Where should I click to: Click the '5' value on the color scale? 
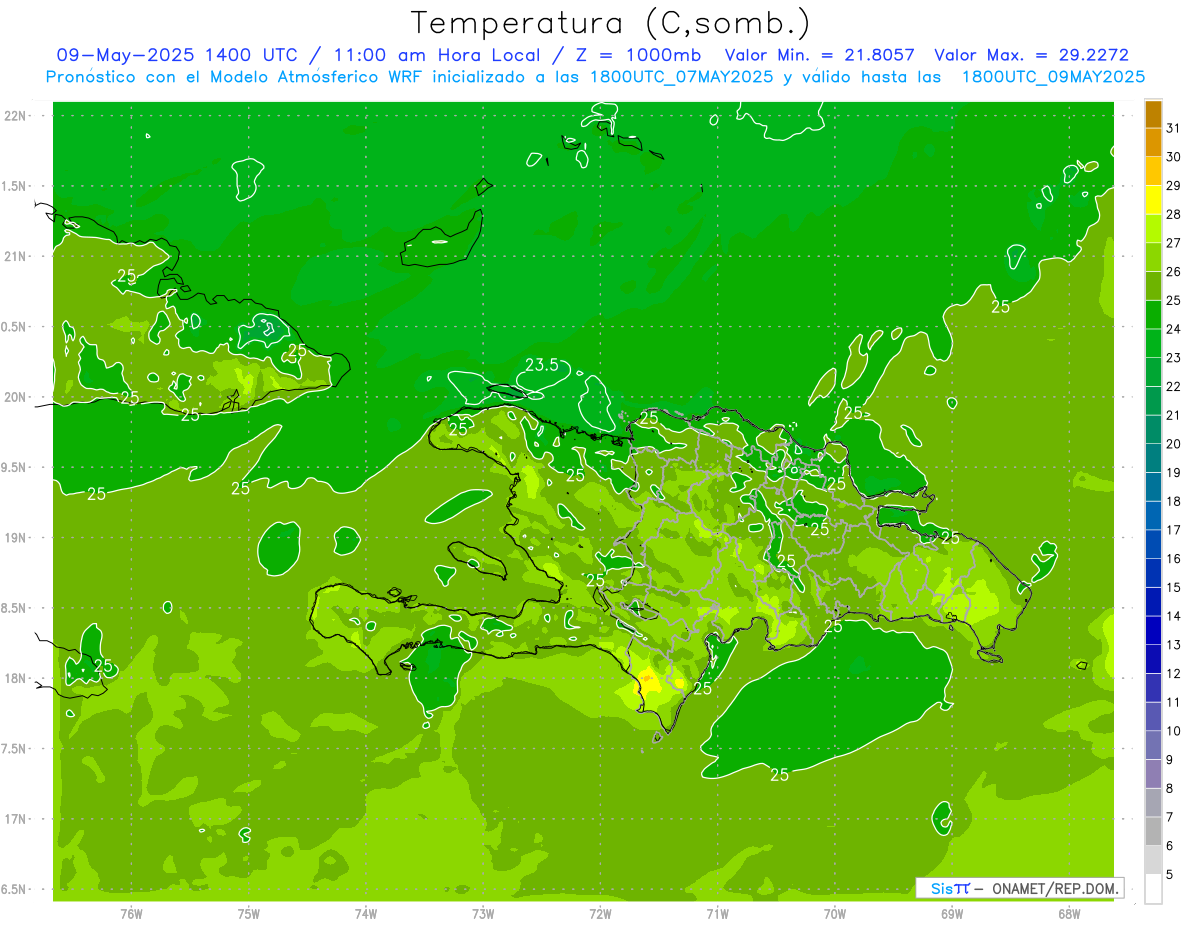pos(1169,874)
